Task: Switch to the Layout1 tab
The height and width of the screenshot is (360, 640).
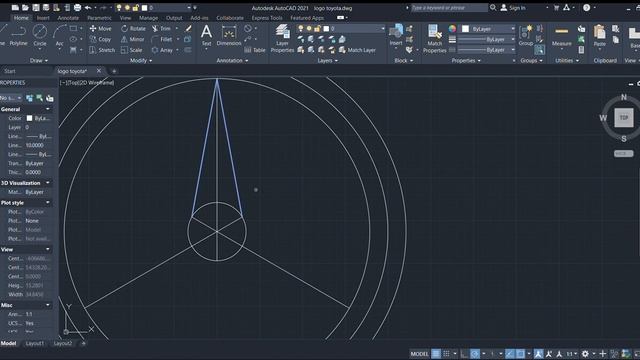Action: click(x=35, y=343)
